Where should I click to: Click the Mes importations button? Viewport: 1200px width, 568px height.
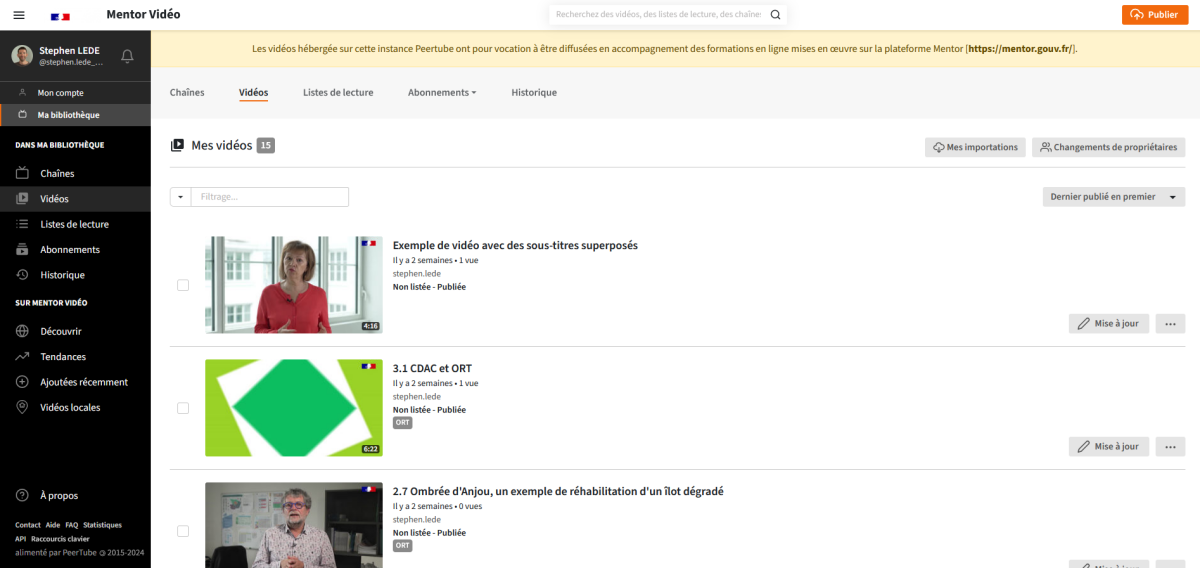point(975,147)
